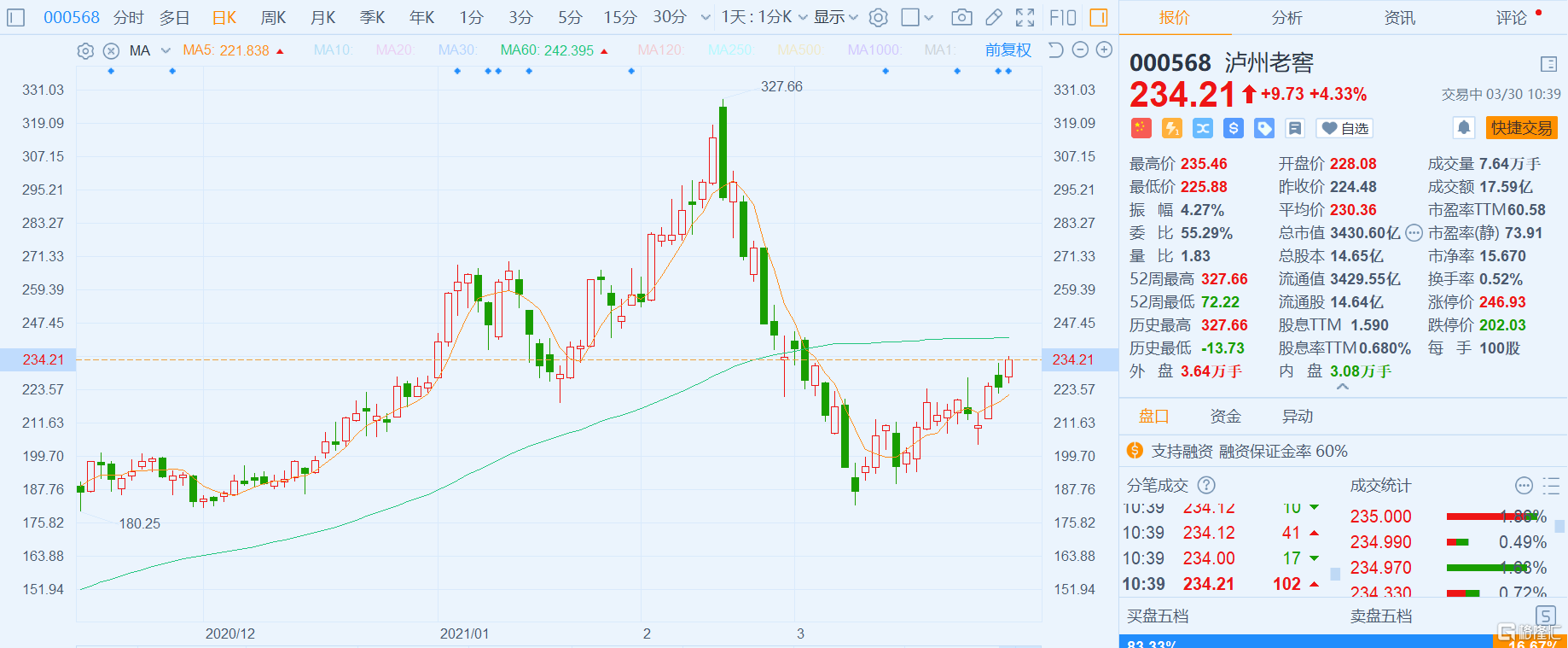Open 分析 tab in right panel
This screenshot has height=648, width=1568.
(1286, 17)
